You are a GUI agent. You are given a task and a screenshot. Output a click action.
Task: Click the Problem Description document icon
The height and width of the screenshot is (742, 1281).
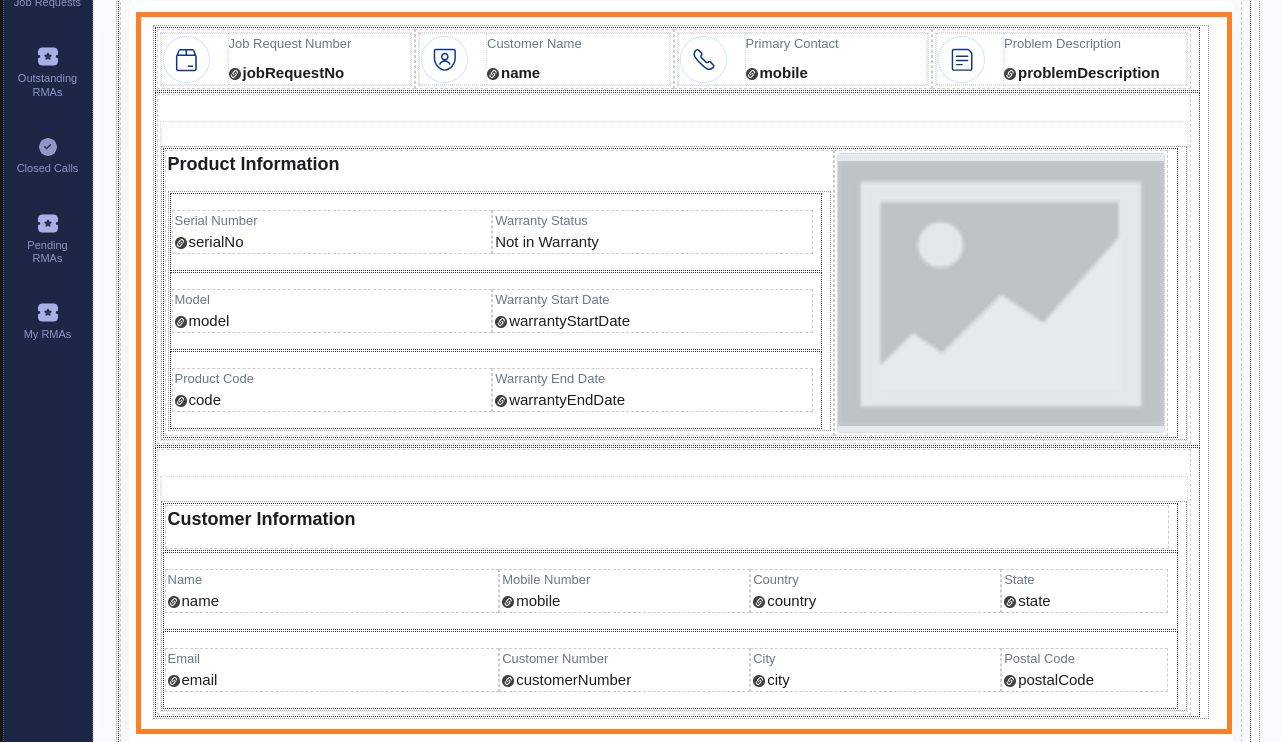click(x=961, y=60)
